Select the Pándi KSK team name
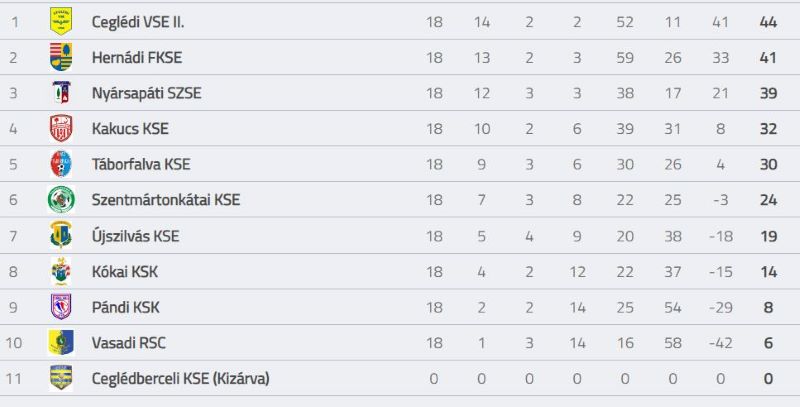This screenshot has width=800, height=407. coord(126,307)
